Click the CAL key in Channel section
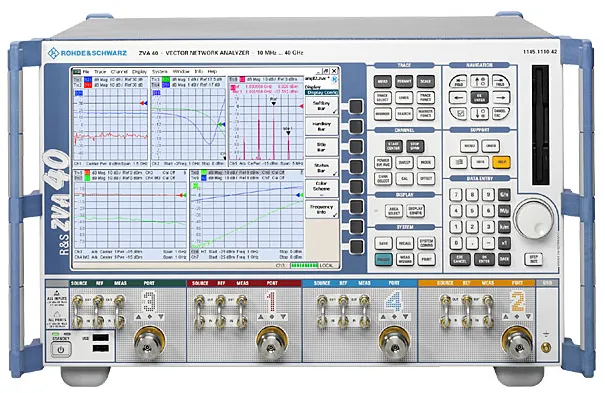The height and width of the screenshot is (393, 605). [404, 179]
